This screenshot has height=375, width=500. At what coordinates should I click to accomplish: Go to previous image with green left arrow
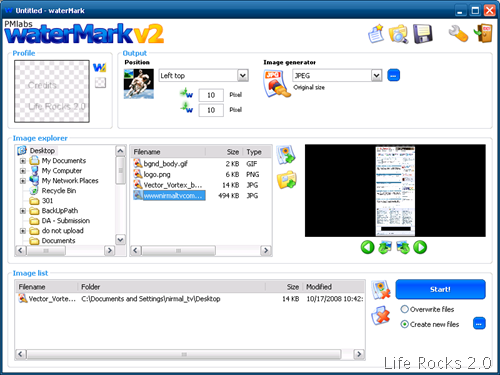point(367,247)
